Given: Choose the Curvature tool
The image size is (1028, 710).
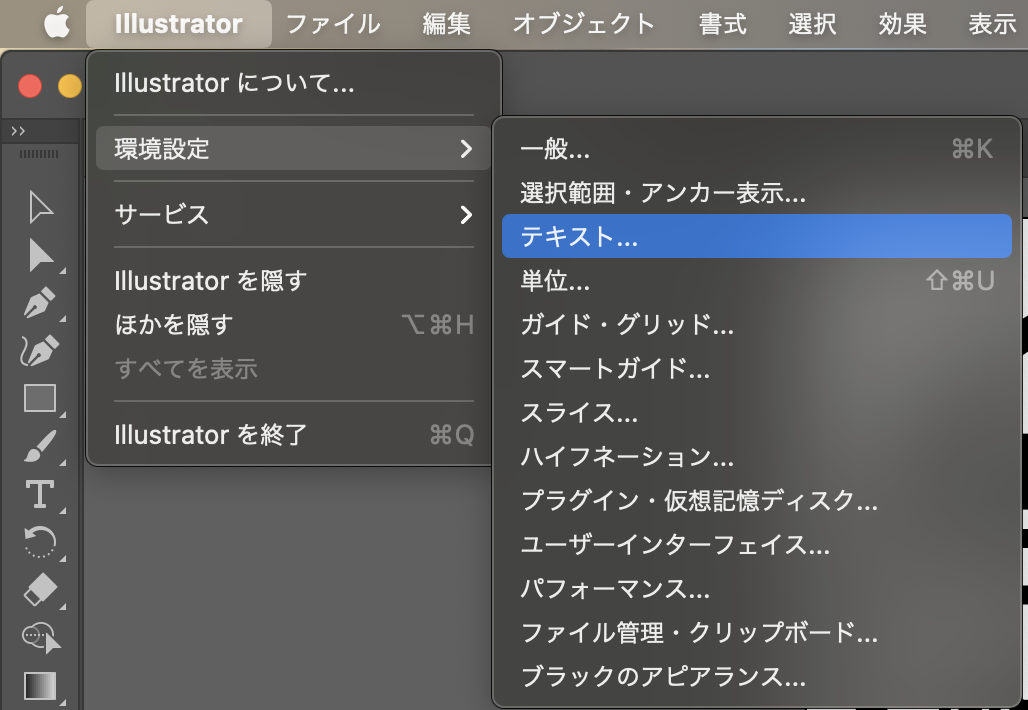Looking at the screenshot, I should click(40, 350).
